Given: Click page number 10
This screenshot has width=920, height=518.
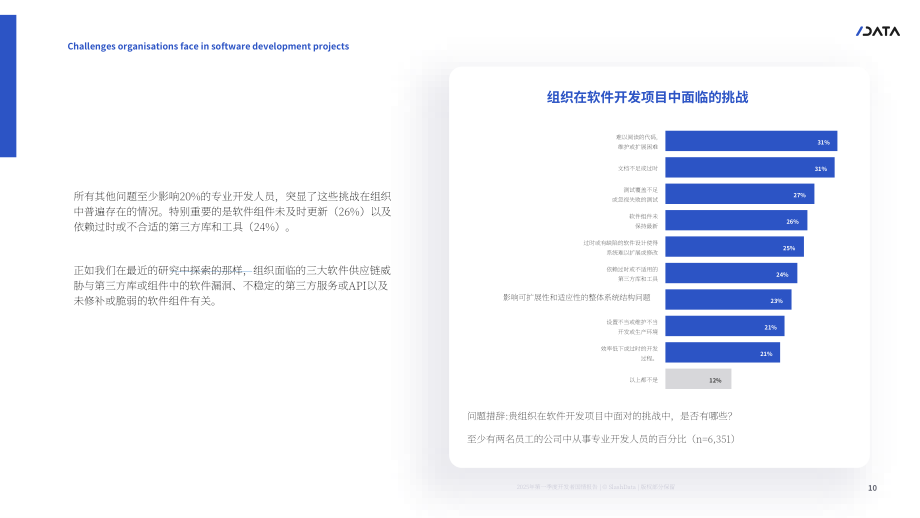Looking at the screenshot, I should click(x=872, y=488).
